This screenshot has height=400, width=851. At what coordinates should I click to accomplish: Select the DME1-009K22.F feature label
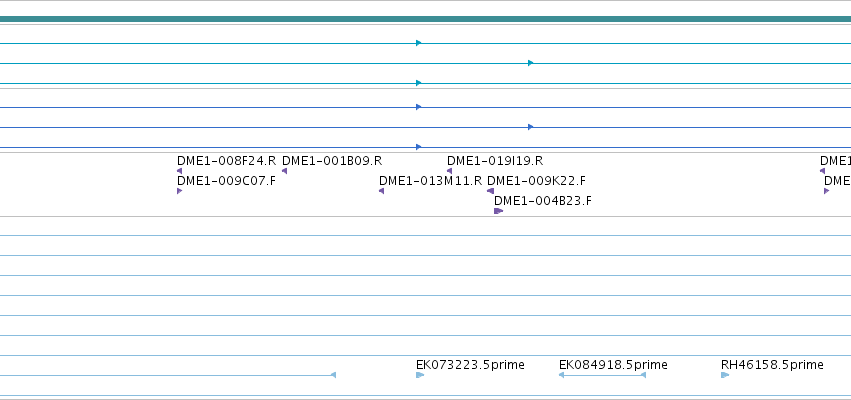pos(536,181)
